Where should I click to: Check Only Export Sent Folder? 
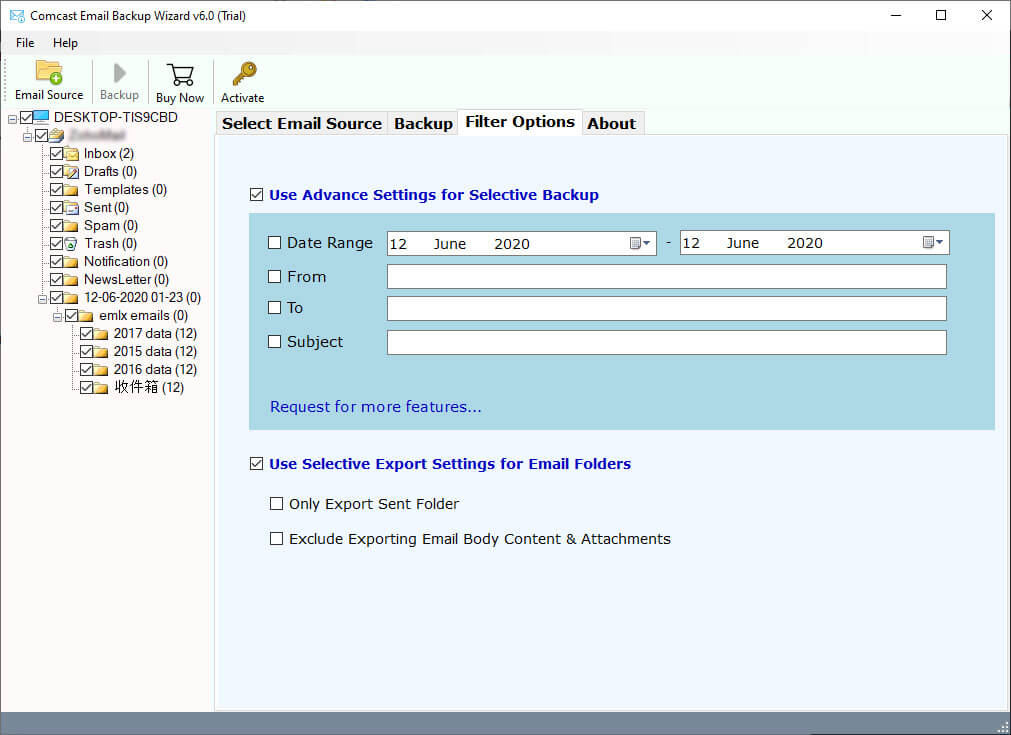coord(277,504)
